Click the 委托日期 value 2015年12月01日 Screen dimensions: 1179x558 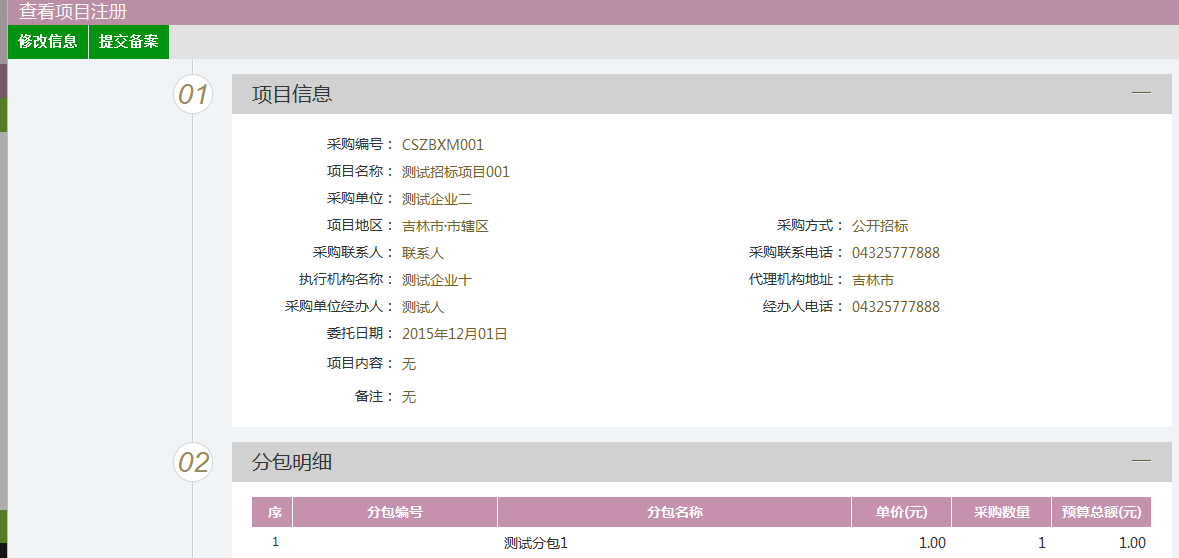pyautogui.click(x=455, y=334)
